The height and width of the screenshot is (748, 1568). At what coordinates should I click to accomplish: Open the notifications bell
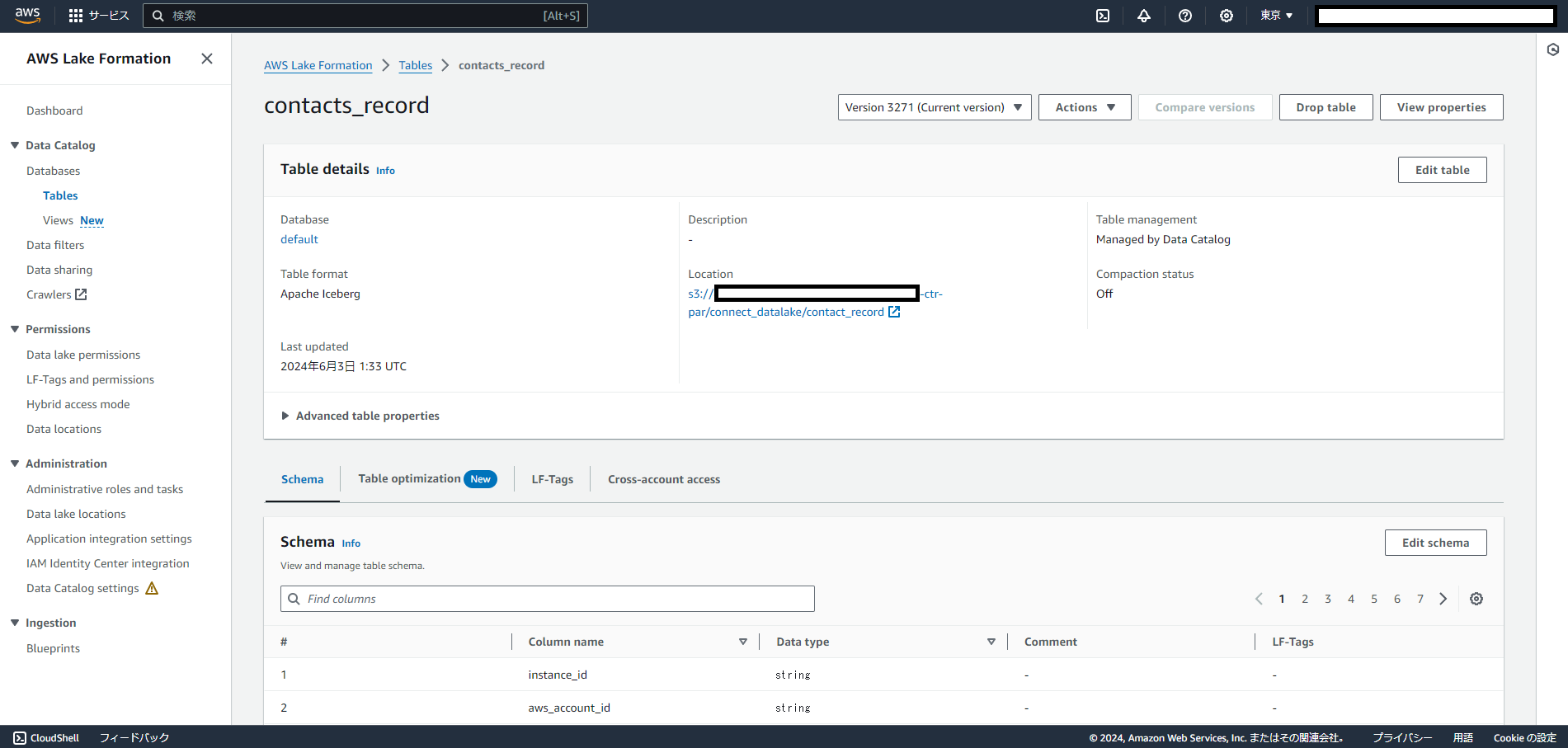point(1144,16)
